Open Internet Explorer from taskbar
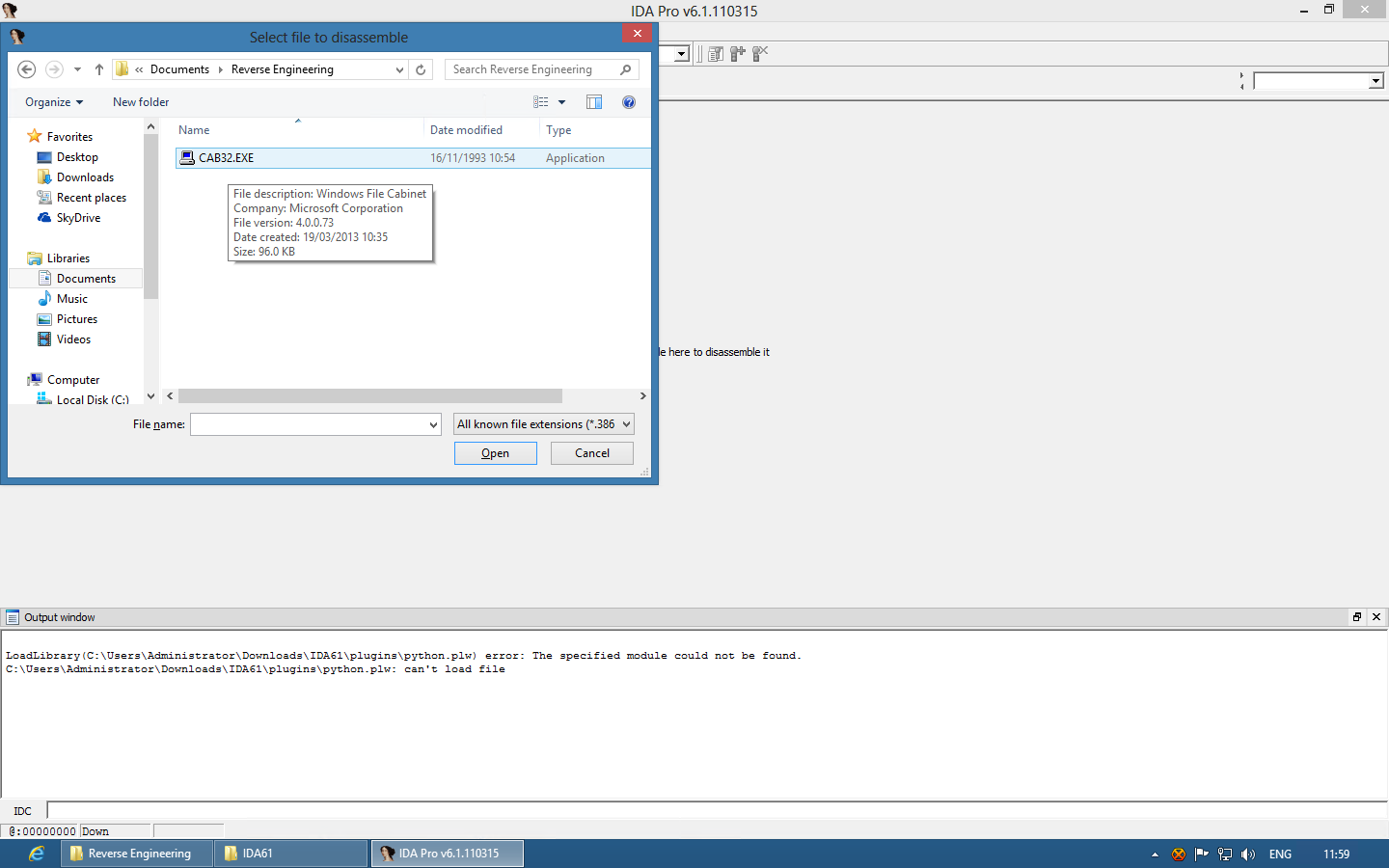This screenshot has width=1389, height=868. [36, 854]
